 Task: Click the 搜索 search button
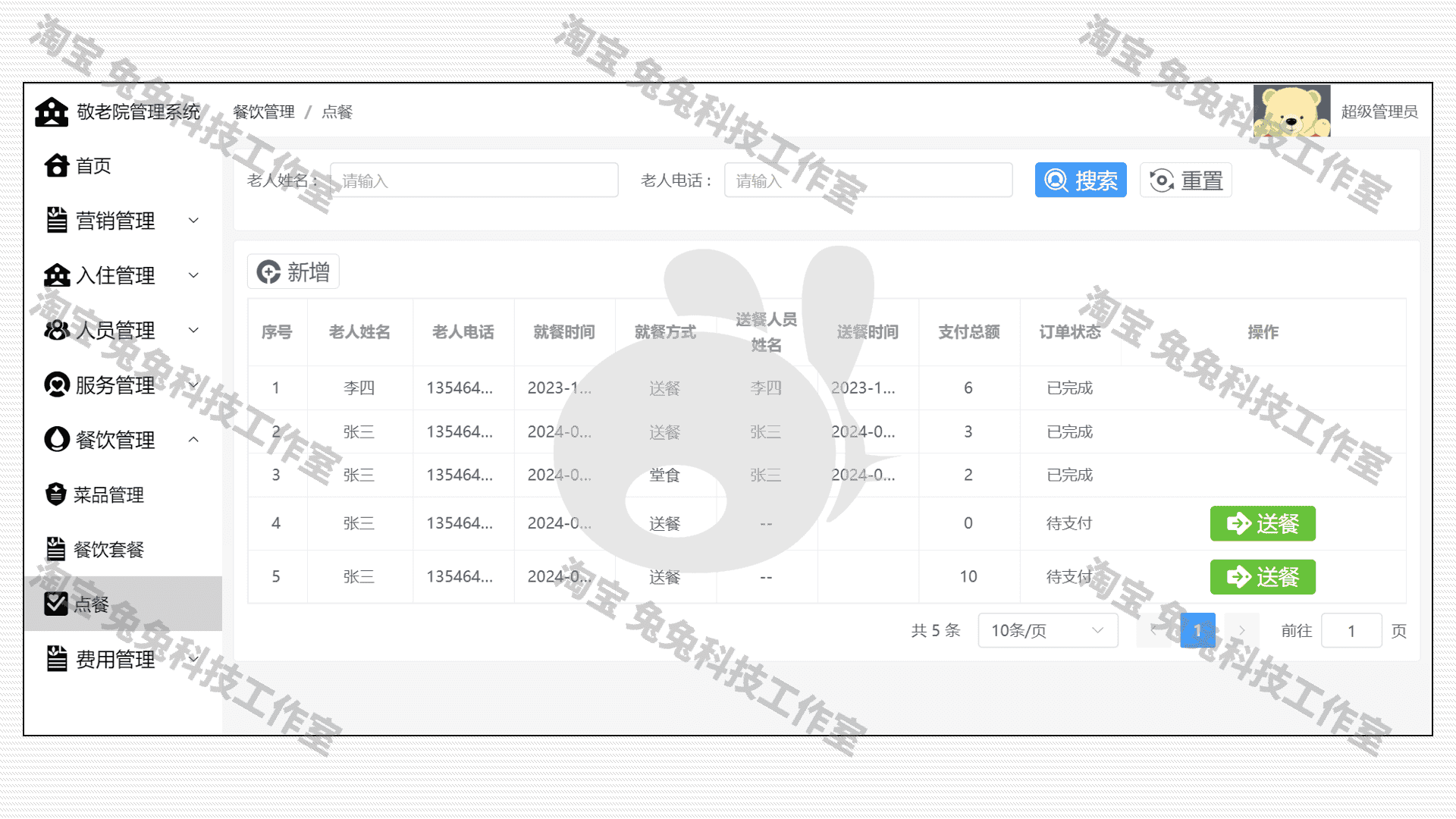tap(1081, 180)
